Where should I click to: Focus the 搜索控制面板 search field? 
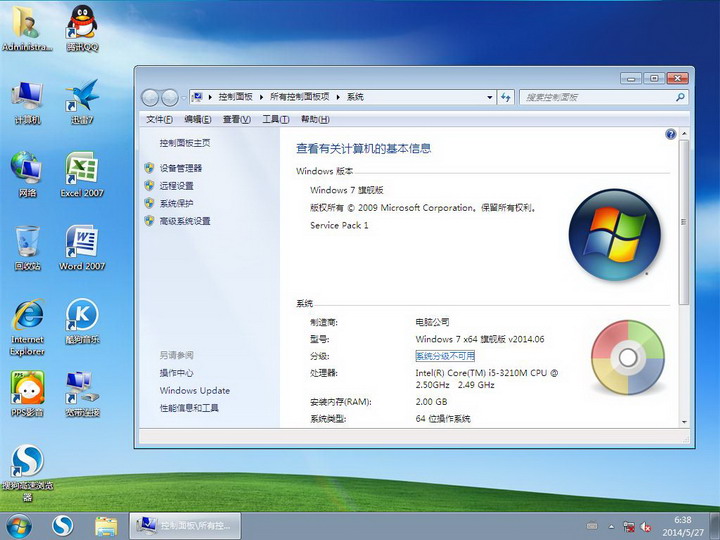[597, 97]
